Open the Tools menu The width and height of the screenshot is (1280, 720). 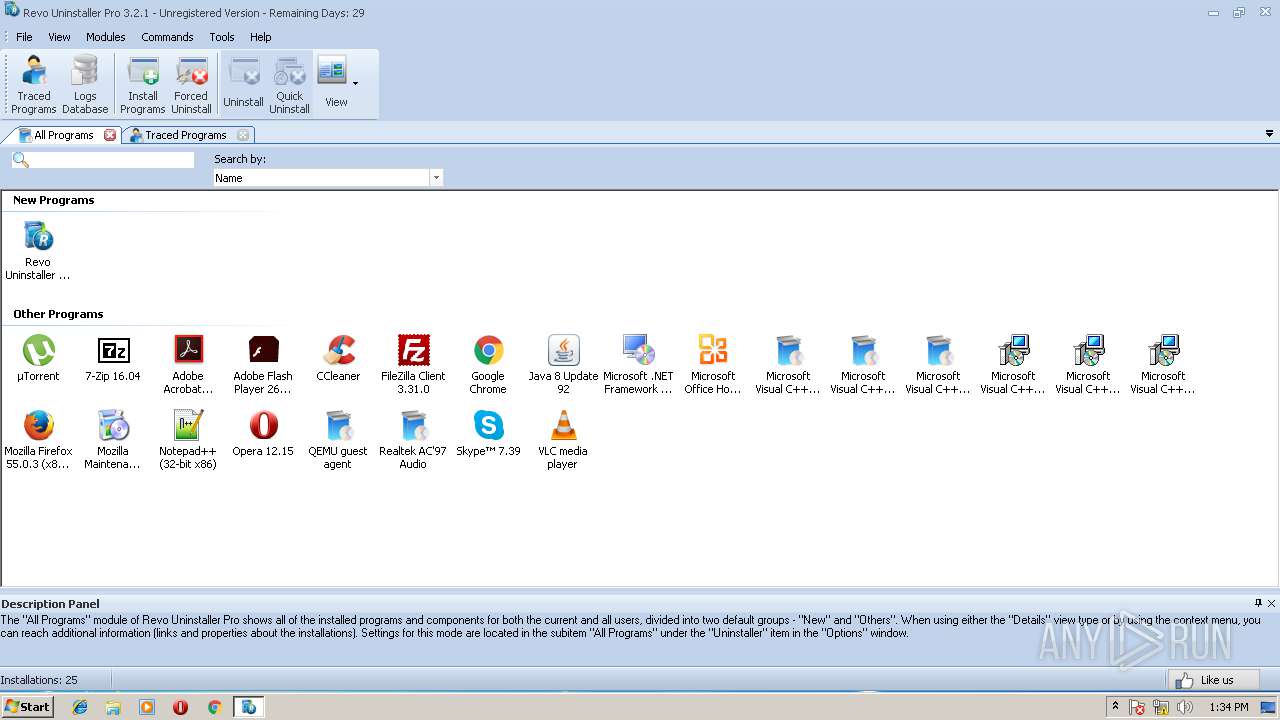[222, 37]
